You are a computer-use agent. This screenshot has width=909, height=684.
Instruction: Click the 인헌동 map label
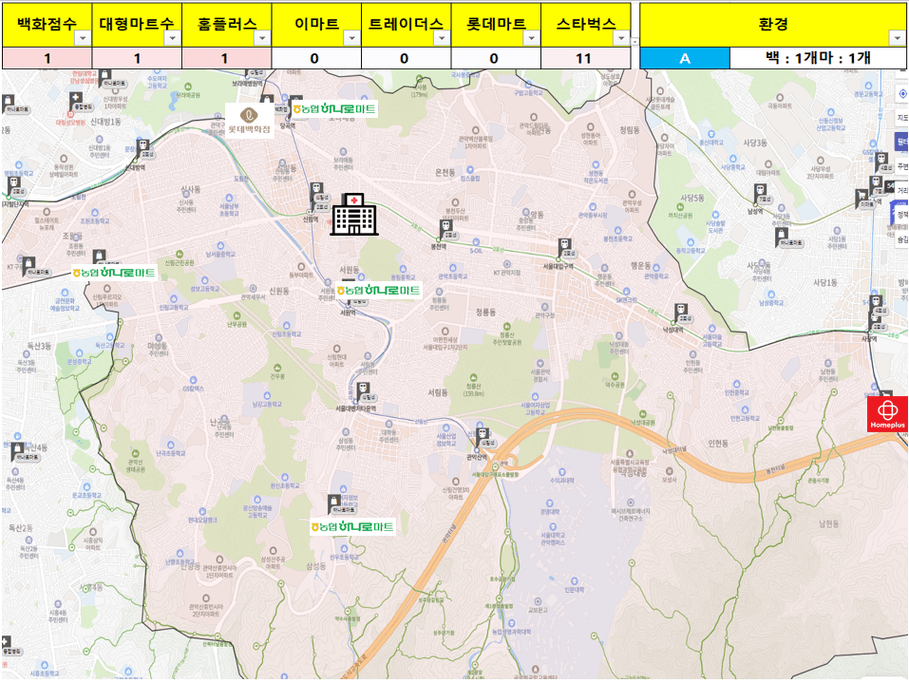tap(718, 443)
